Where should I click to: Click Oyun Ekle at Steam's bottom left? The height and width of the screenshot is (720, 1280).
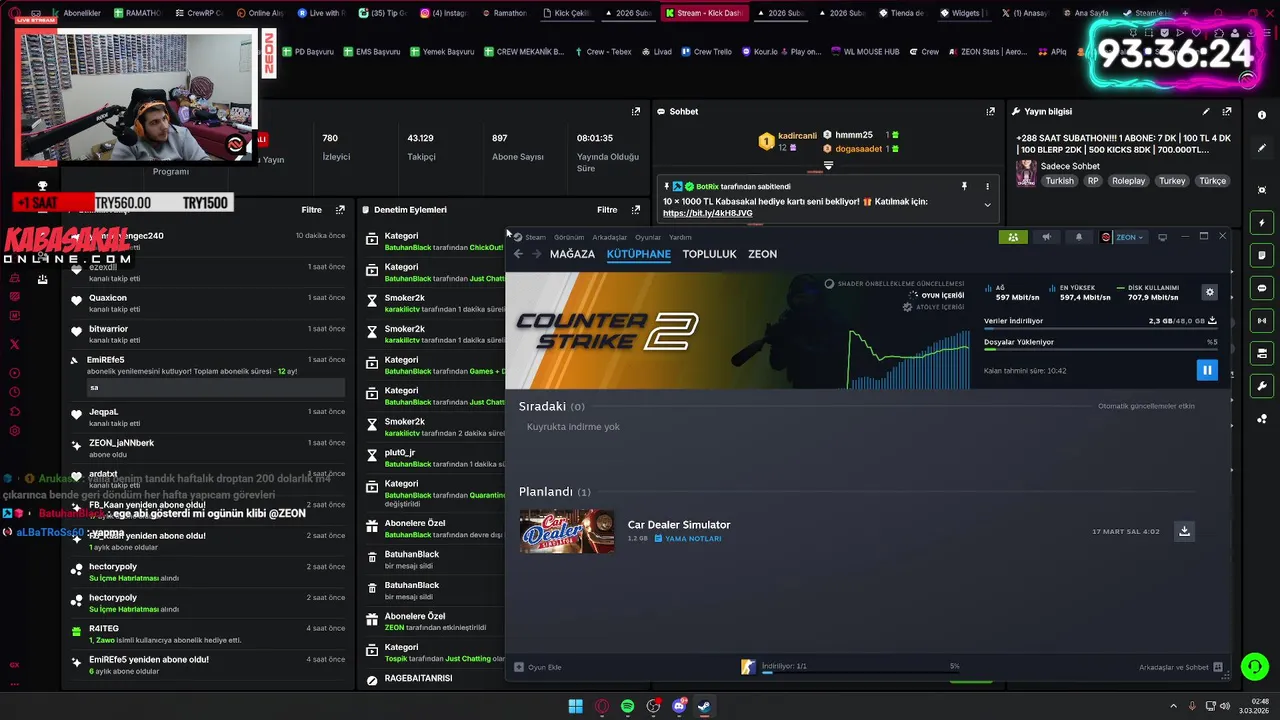click(538, 667)
